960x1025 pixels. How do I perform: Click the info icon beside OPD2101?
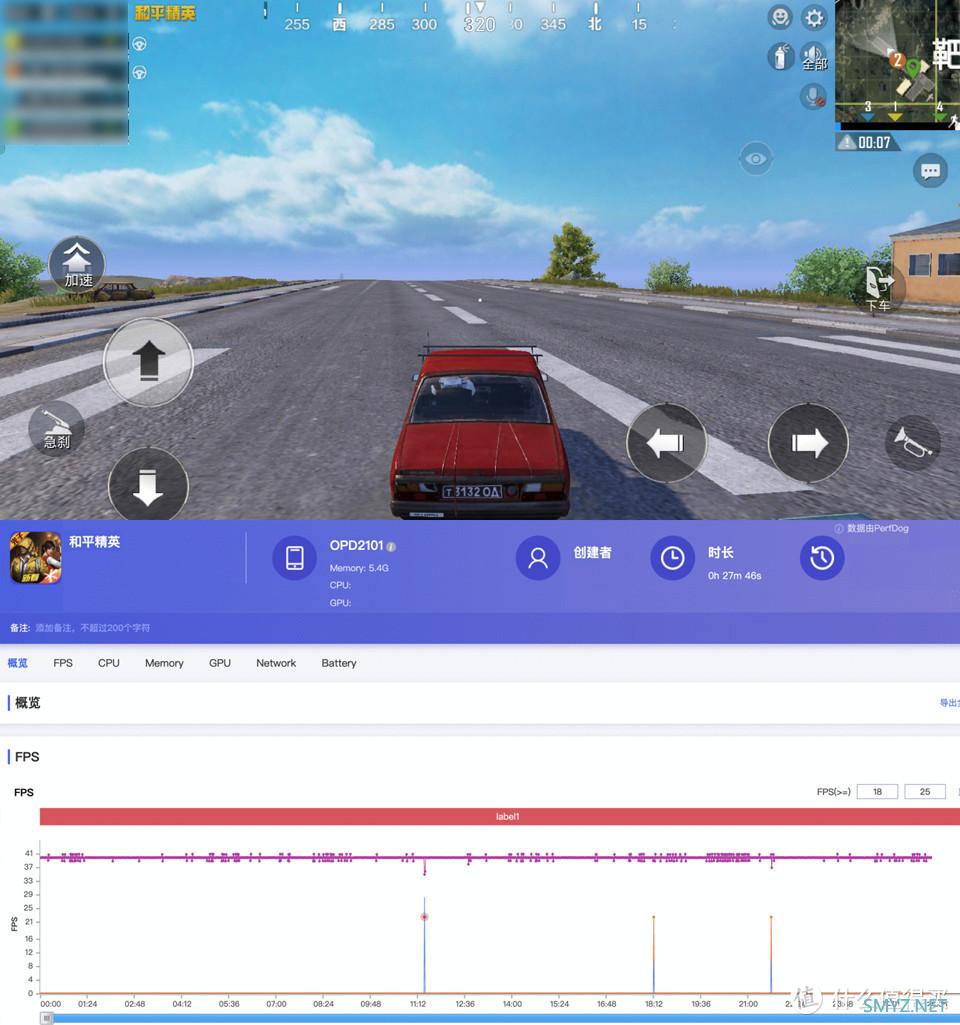[391, 546]
